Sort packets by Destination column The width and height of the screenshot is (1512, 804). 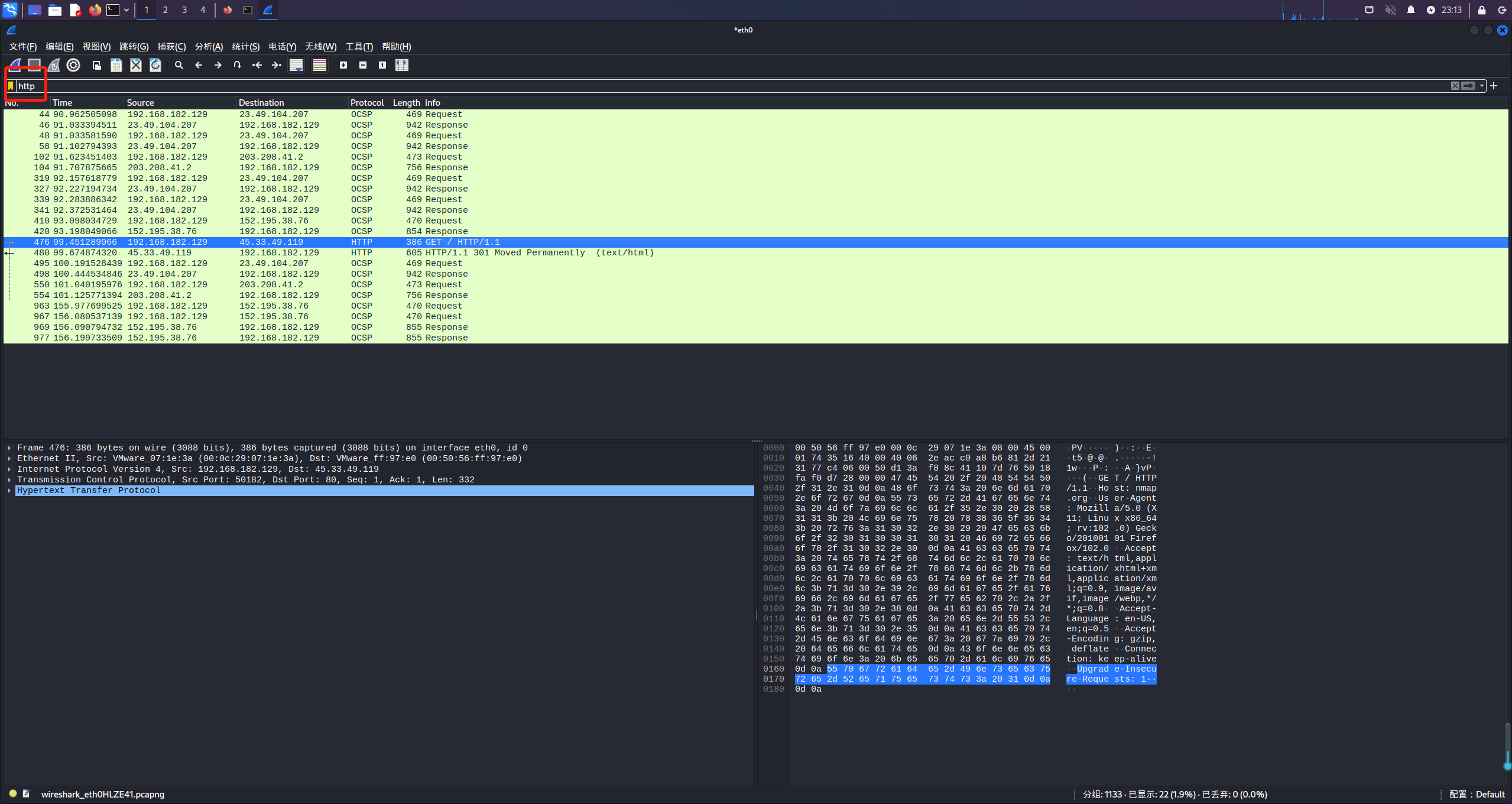[x=293, y=103]
